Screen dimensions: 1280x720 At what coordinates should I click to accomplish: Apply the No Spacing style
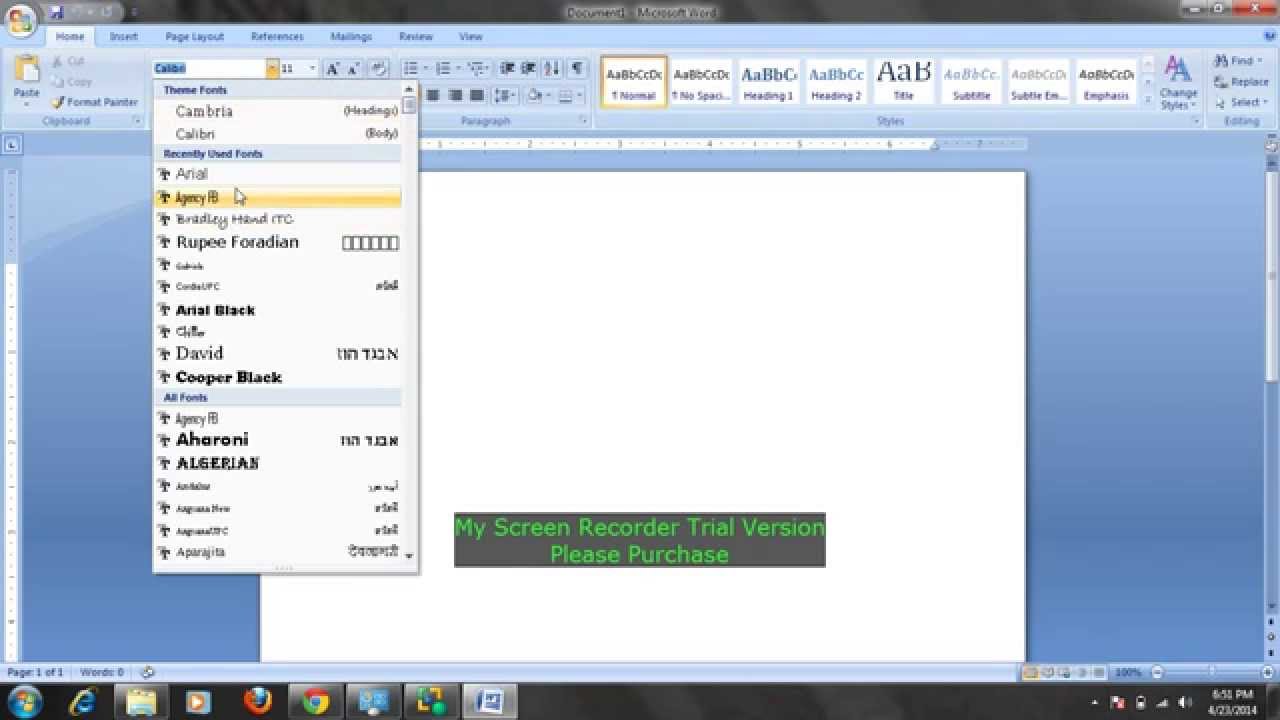(701, 82)
